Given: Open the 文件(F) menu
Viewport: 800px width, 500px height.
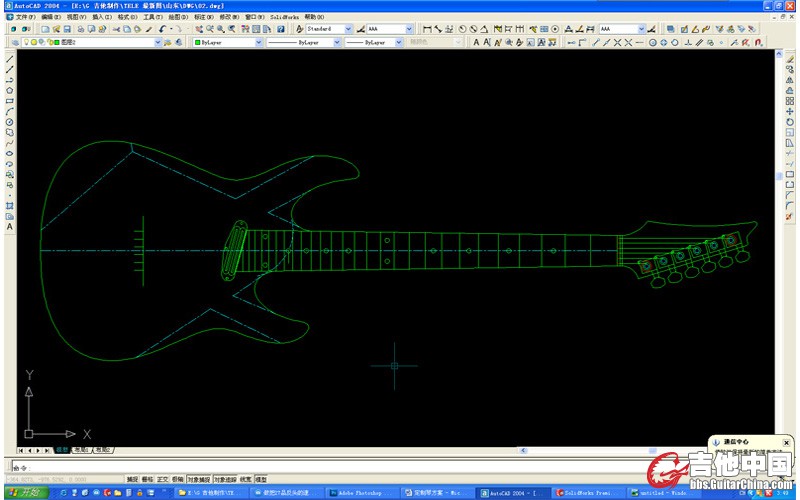Looking at the screenshot, I should click(25, 17).
